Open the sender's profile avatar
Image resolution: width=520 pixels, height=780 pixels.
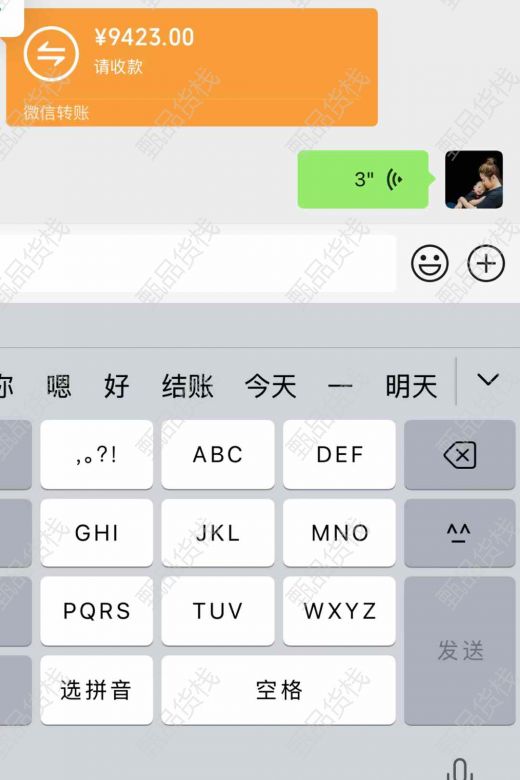pos(474,180)
